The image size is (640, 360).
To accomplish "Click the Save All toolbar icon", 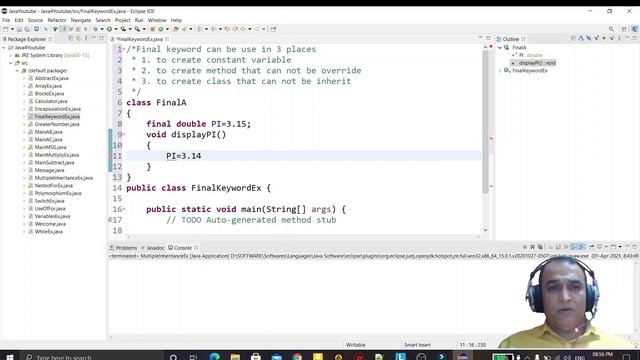I will tap(27, 29).
